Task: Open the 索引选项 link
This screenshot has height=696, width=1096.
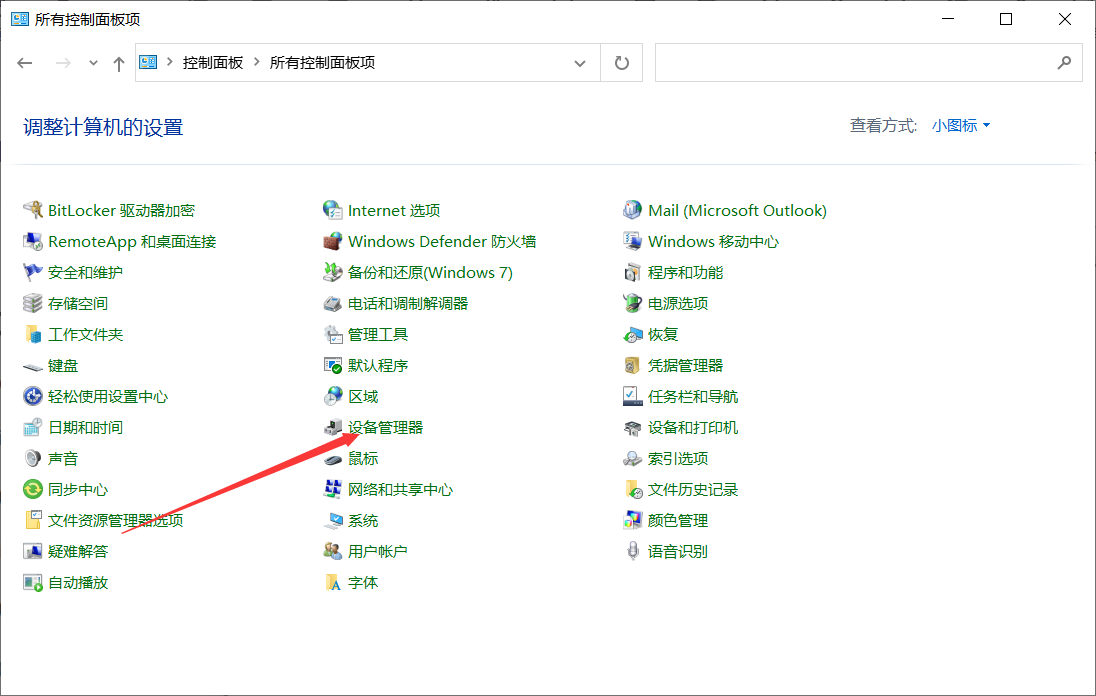Action: point(677,458)
